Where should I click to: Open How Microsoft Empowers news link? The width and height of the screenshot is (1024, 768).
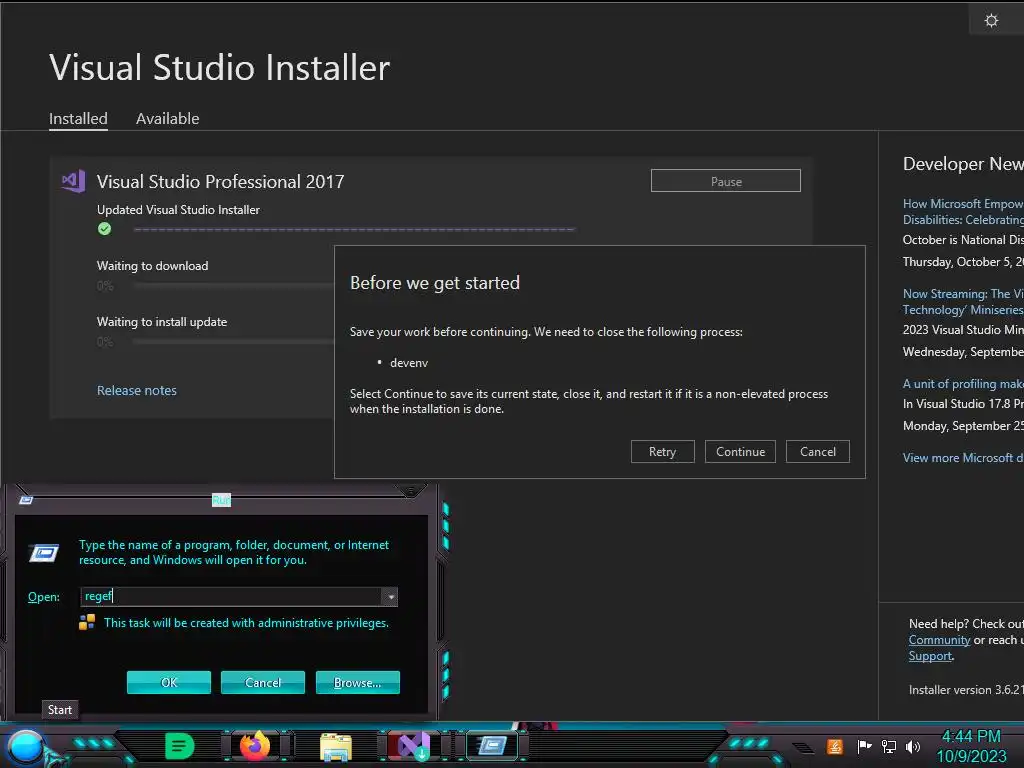(x=963, y=212)
